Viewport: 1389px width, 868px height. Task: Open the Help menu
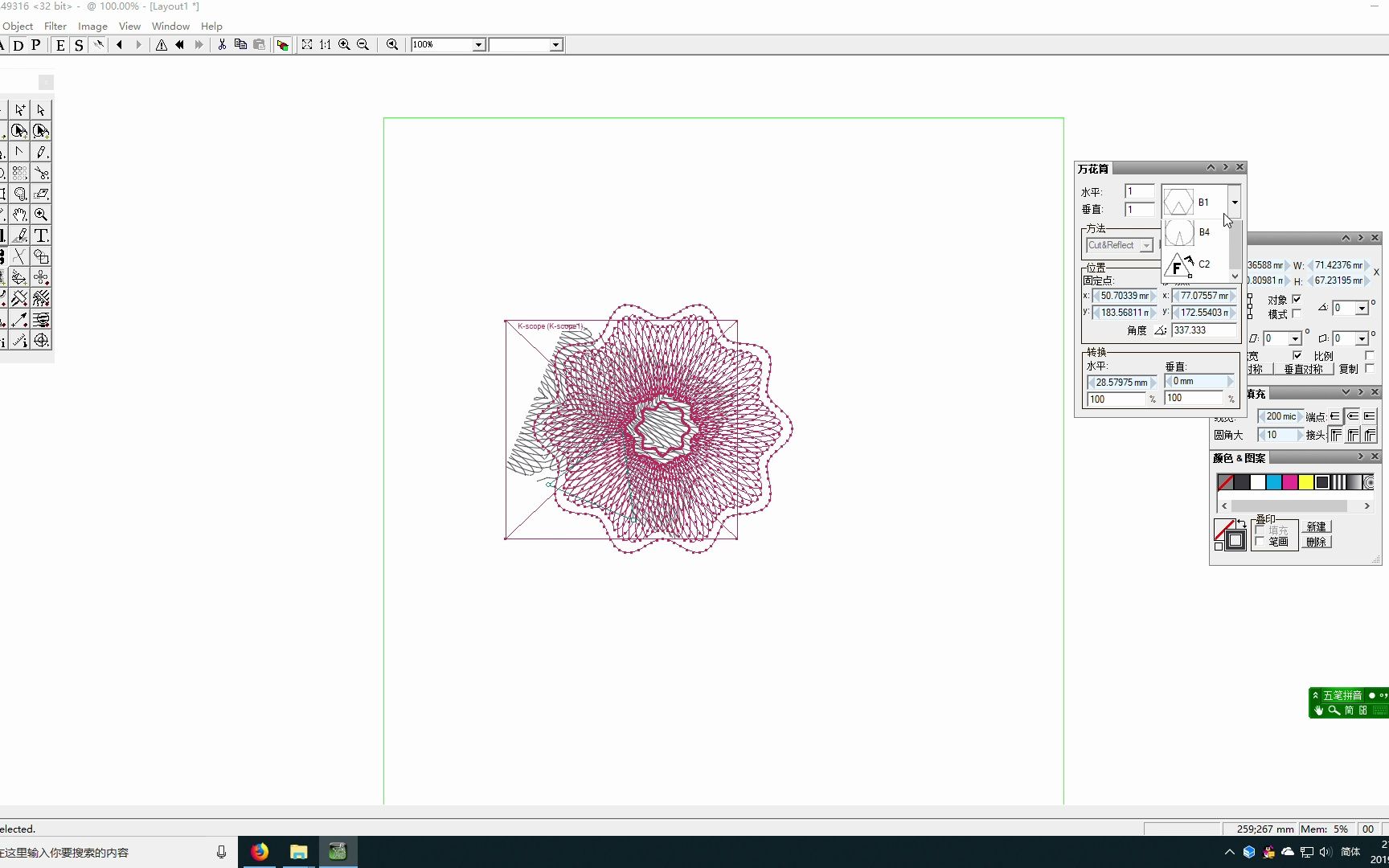coord(211,27)
